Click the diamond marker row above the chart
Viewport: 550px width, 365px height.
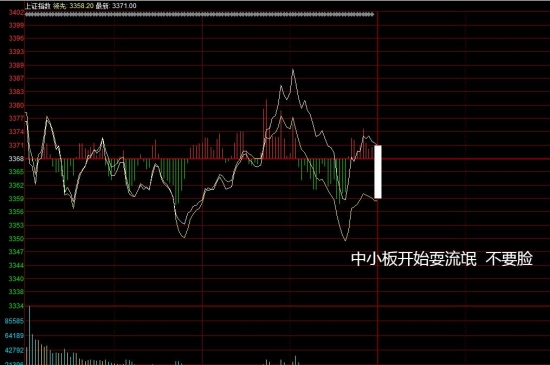click(200, 15)
